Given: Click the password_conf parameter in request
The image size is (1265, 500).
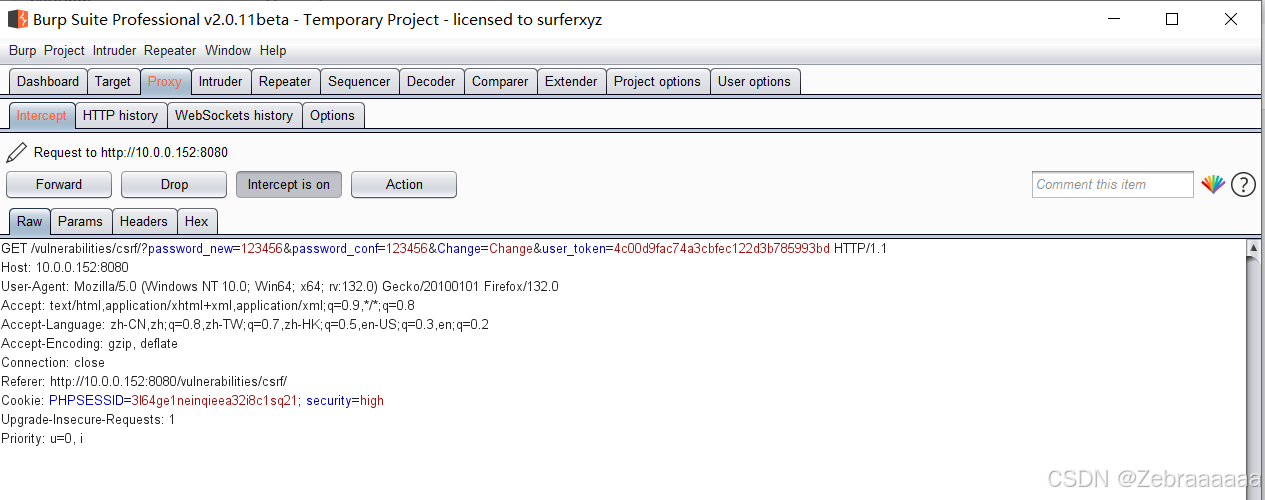Looking at the screenshot, I should (x=335, y=249).
